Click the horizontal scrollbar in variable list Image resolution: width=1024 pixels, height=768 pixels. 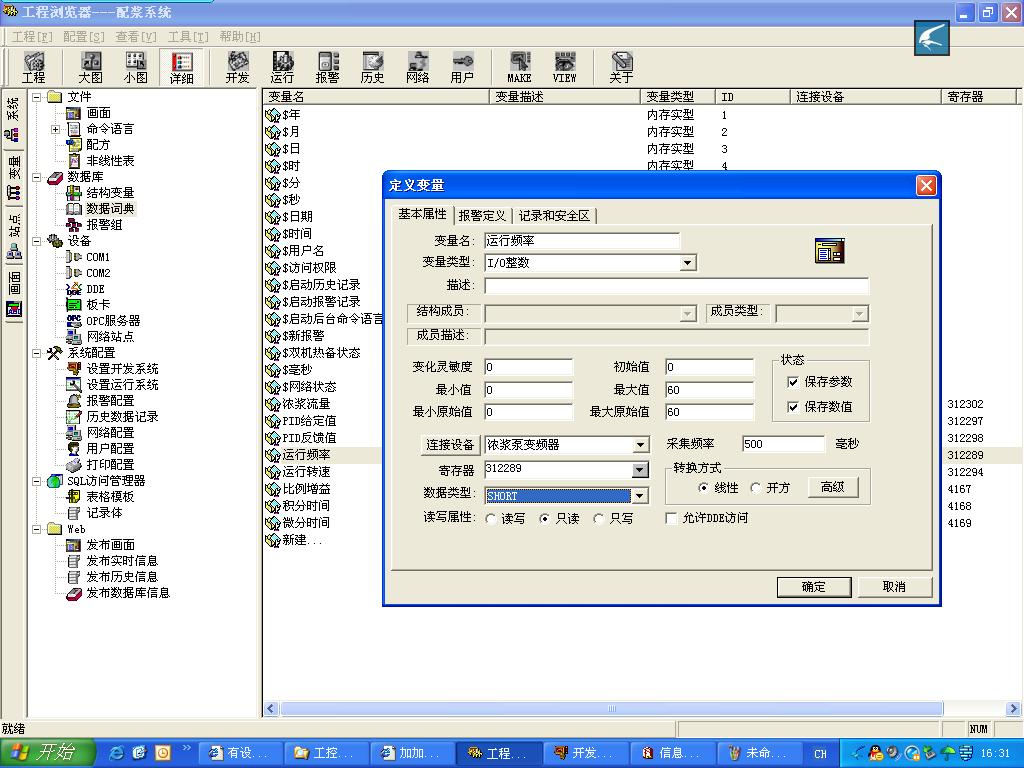click(611, 709)
